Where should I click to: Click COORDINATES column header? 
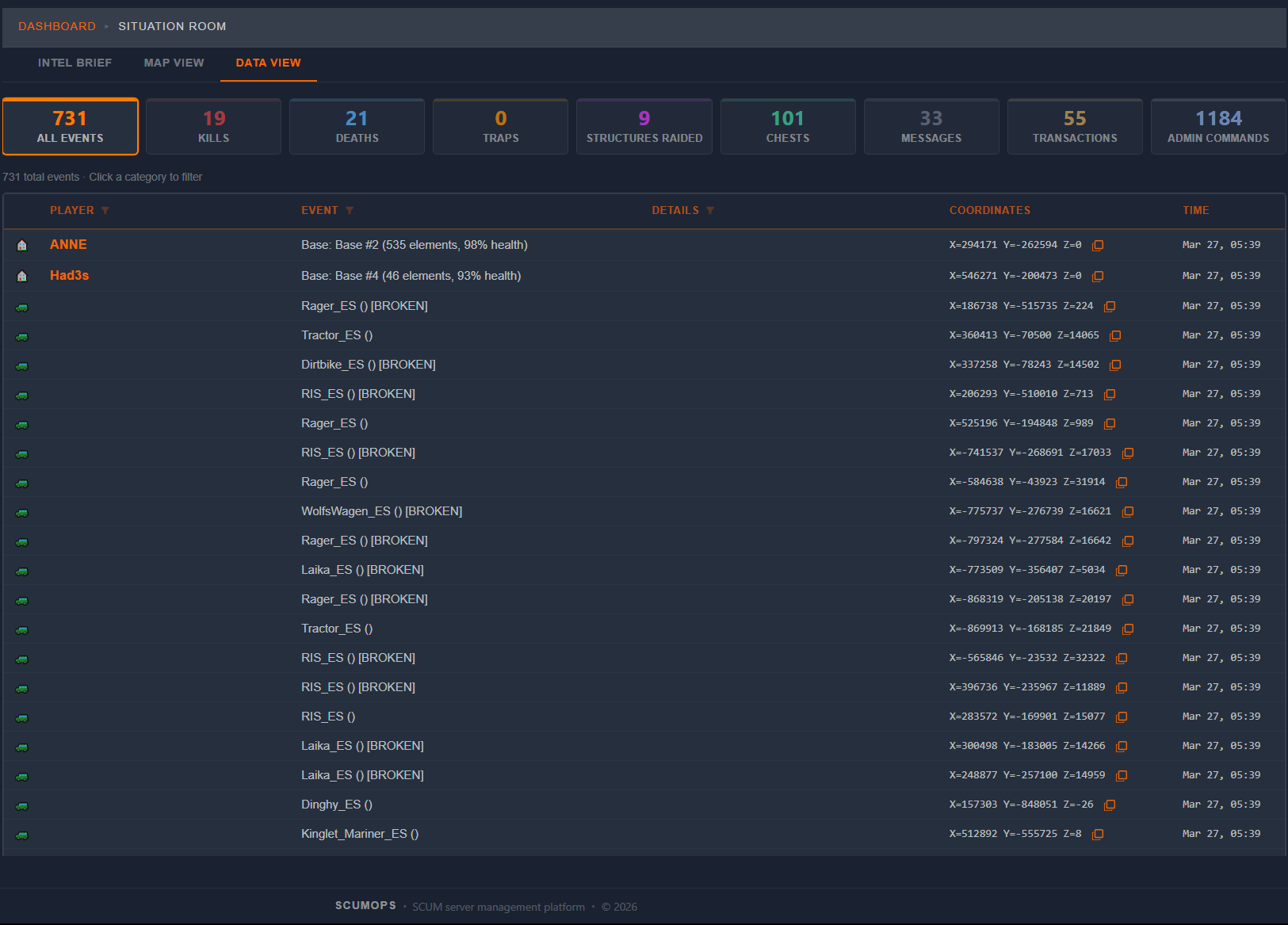(990, 210)
